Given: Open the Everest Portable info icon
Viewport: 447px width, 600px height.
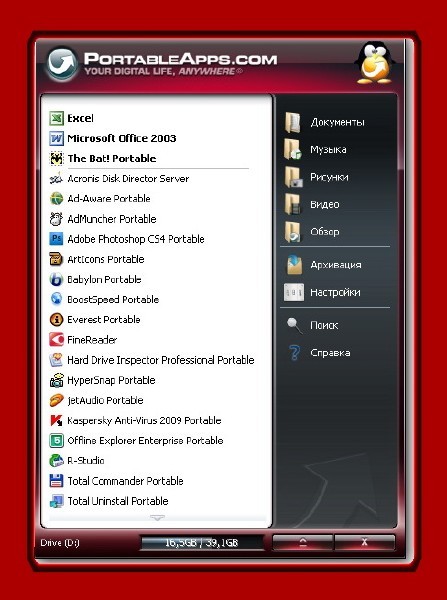Looking at the screenshot, I should point(56,320).
